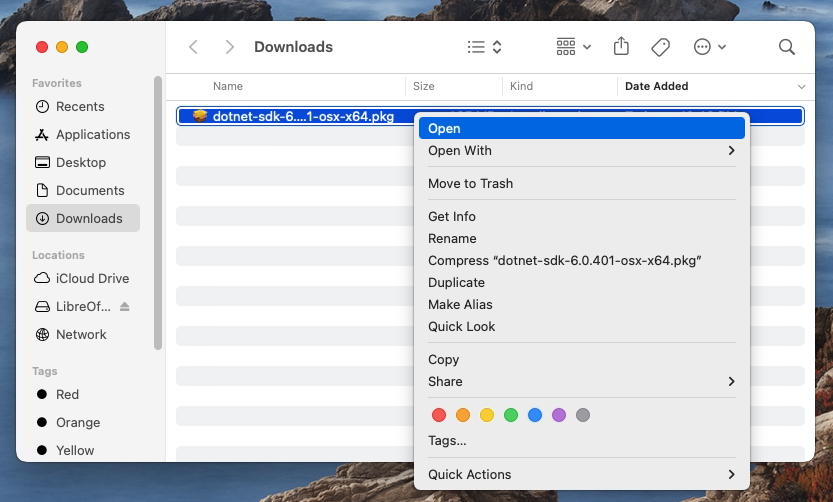Choose Tags... in the context menu
The width and height of the screenshot is (833, 502).
(x=582, y=441)
